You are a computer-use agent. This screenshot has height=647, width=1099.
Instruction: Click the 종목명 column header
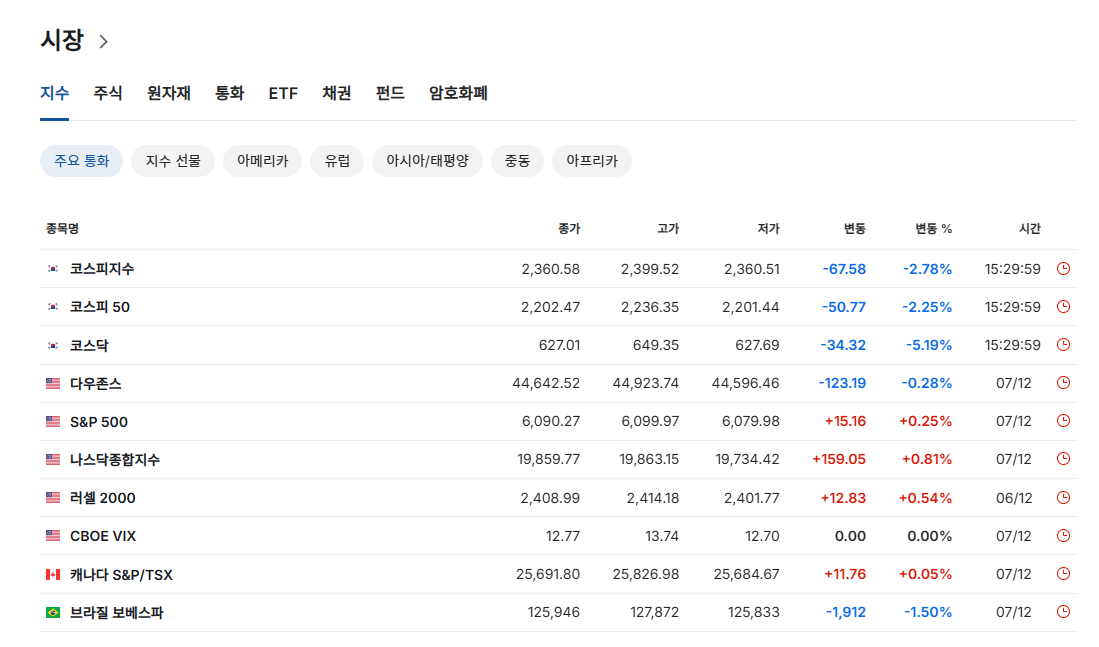(62, 229)
